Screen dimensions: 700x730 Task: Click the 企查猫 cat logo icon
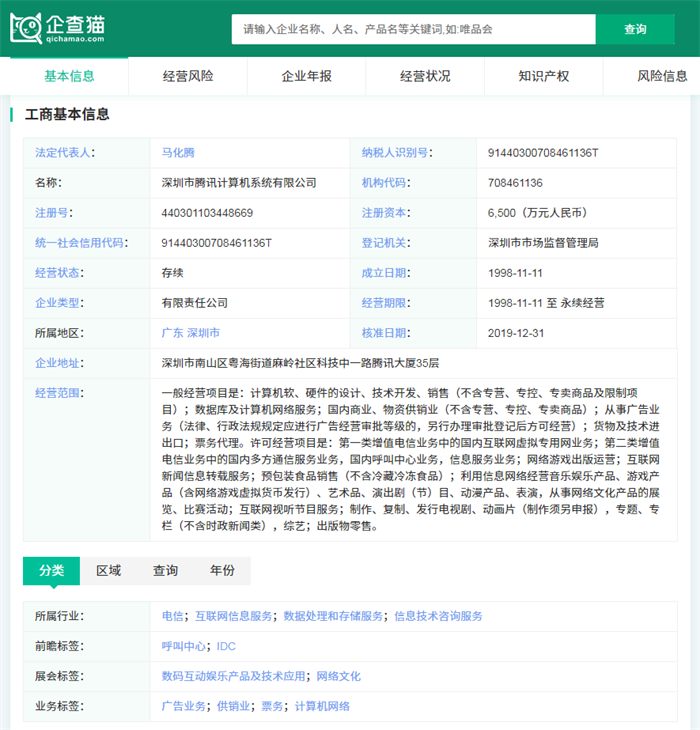coord(26,28)
